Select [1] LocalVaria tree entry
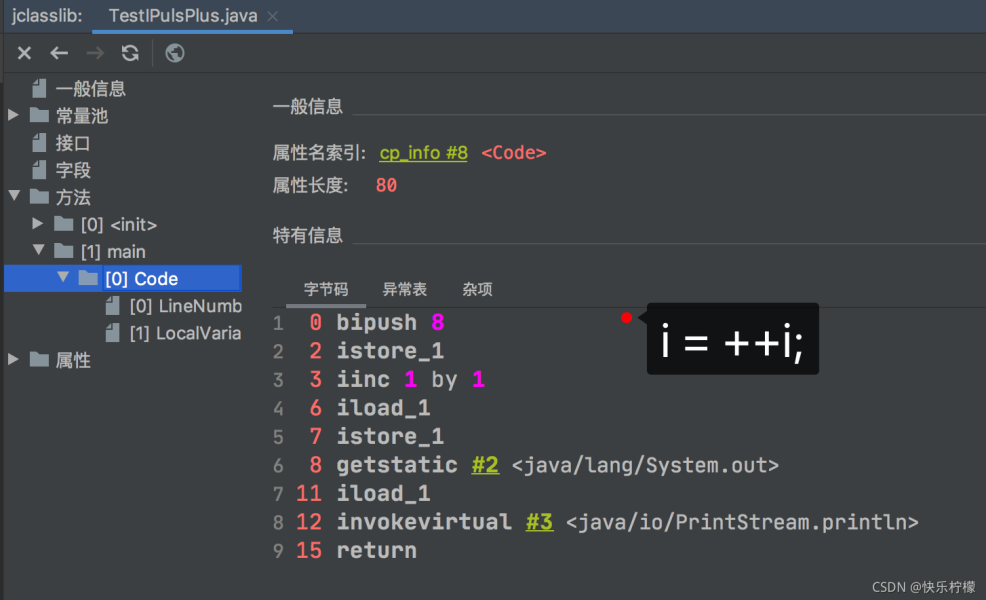Viewport: 986px width, 600px height. click(x=185, y=333)
